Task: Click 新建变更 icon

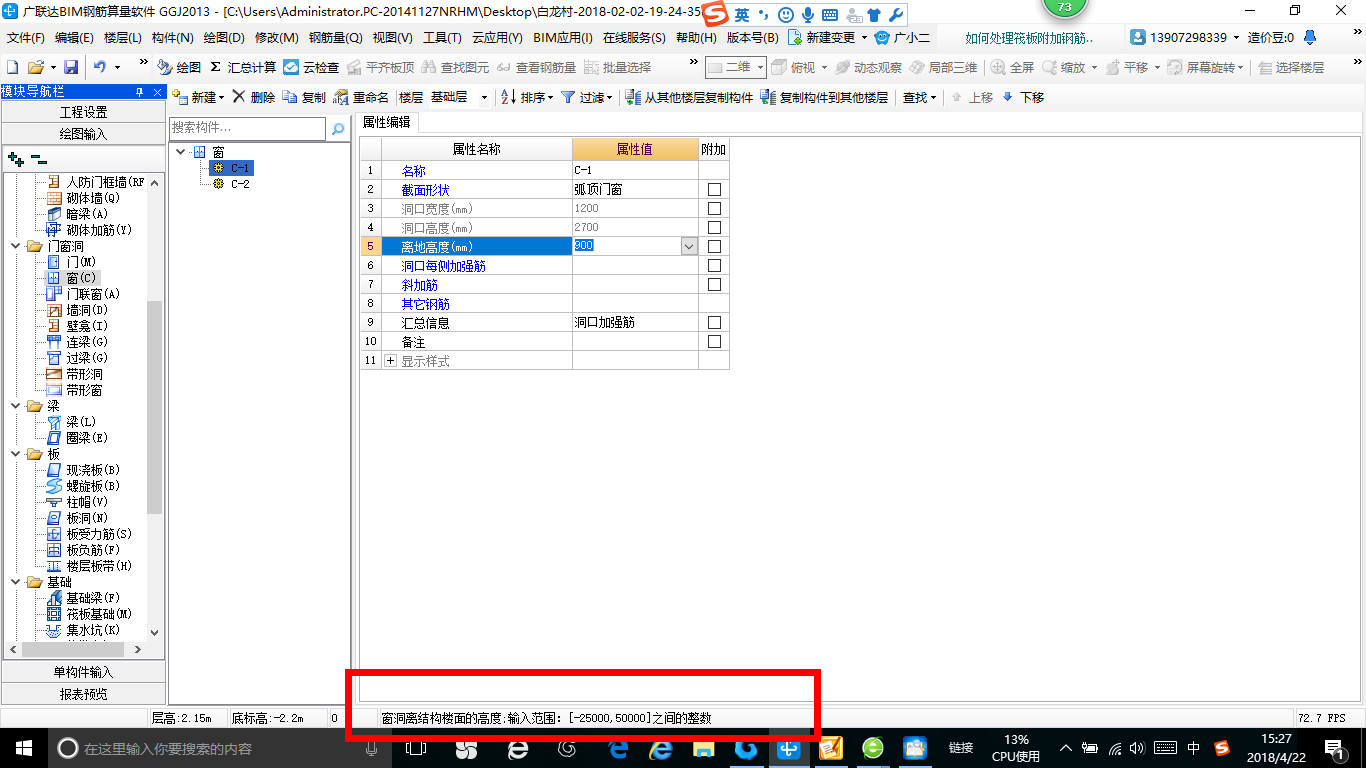Action: [x=795, y=37]
